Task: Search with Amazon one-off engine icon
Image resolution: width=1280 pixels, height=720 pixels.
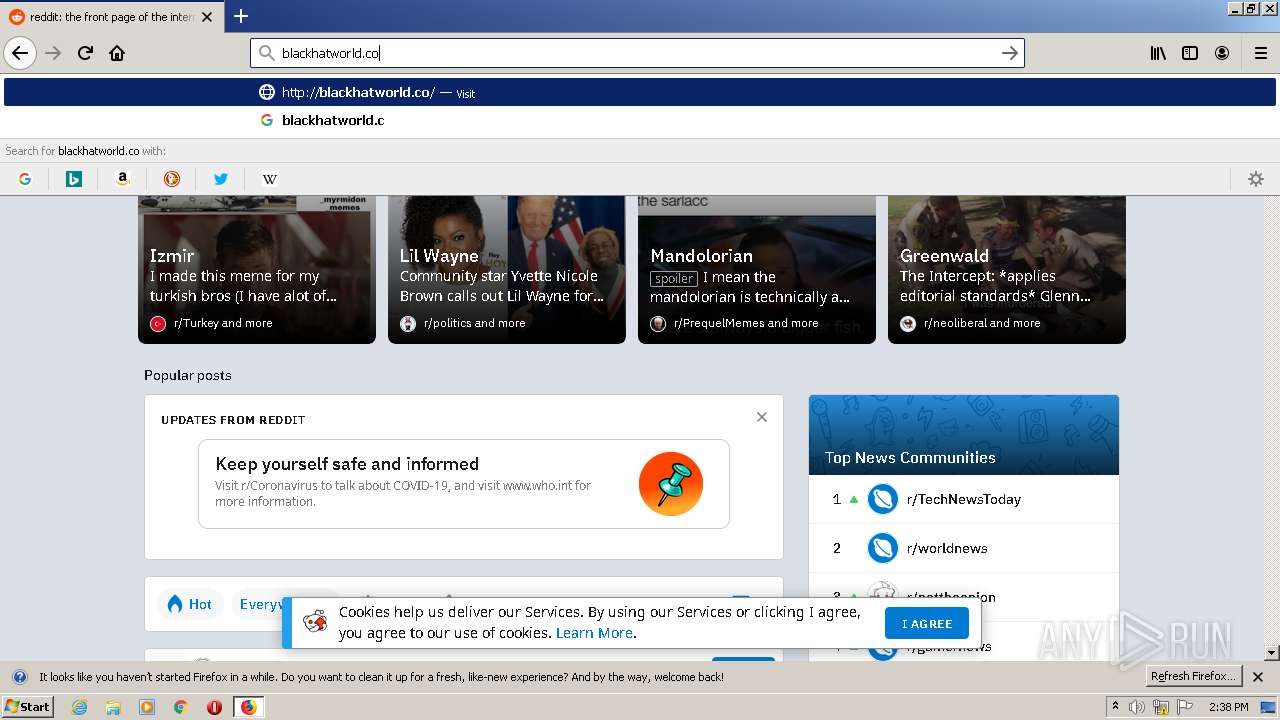Action: point(123,179)
